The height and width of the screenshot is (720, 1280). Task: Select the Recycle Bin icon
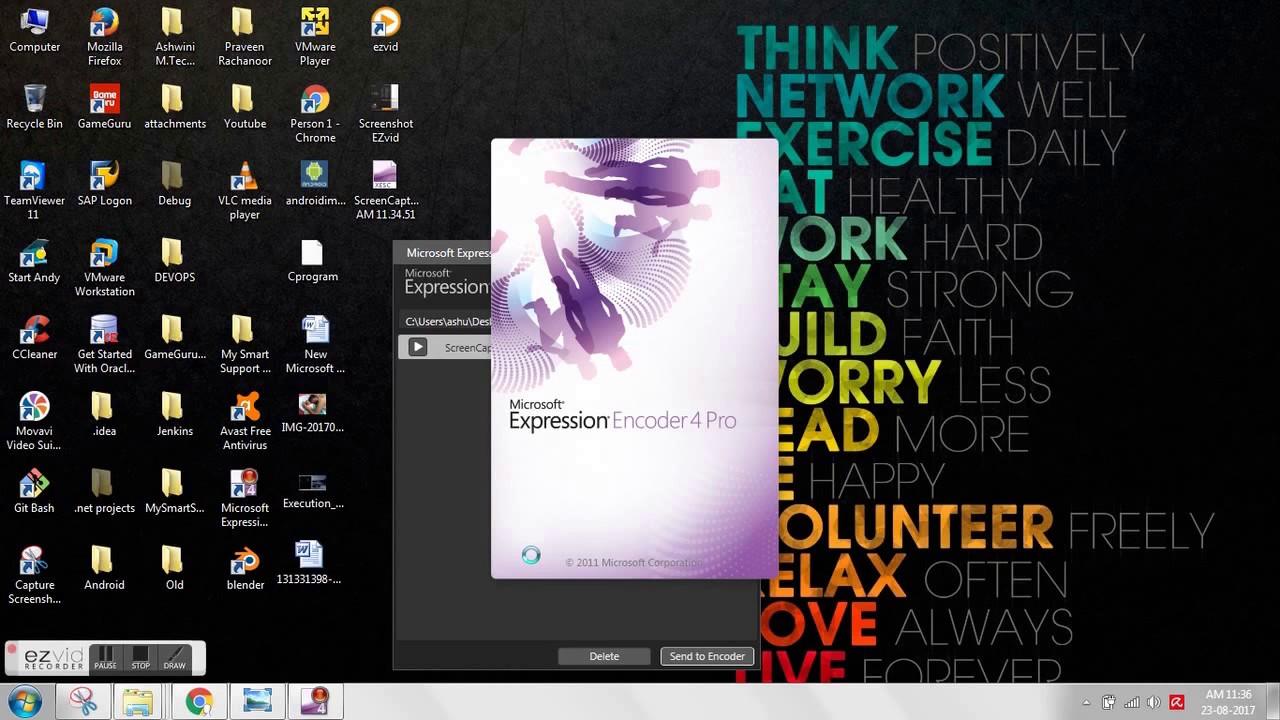34,107
